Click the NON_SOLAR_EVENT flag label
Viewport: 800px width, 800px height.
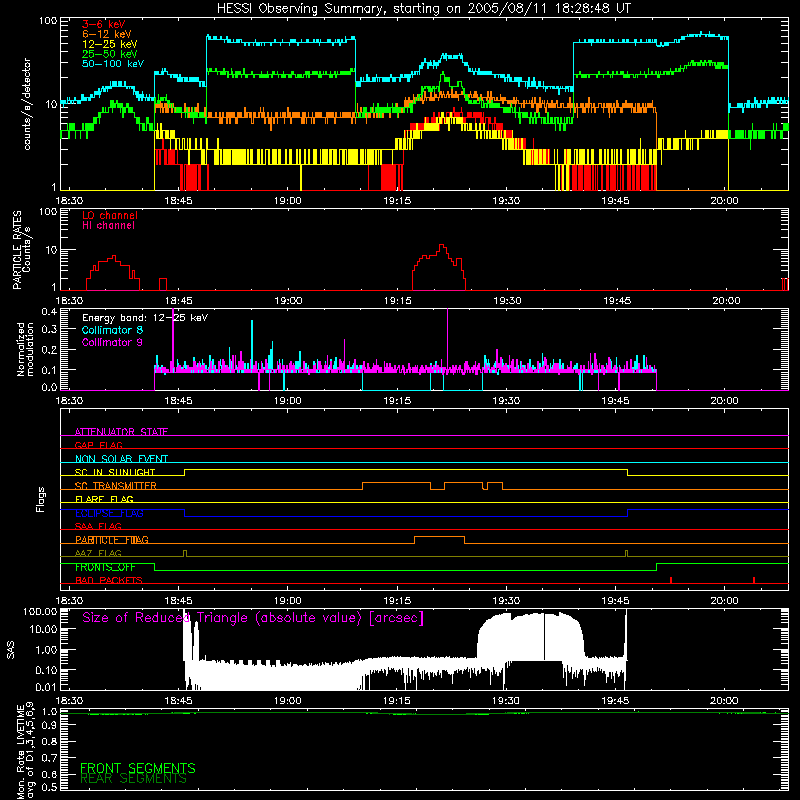[x=121, y=459]
